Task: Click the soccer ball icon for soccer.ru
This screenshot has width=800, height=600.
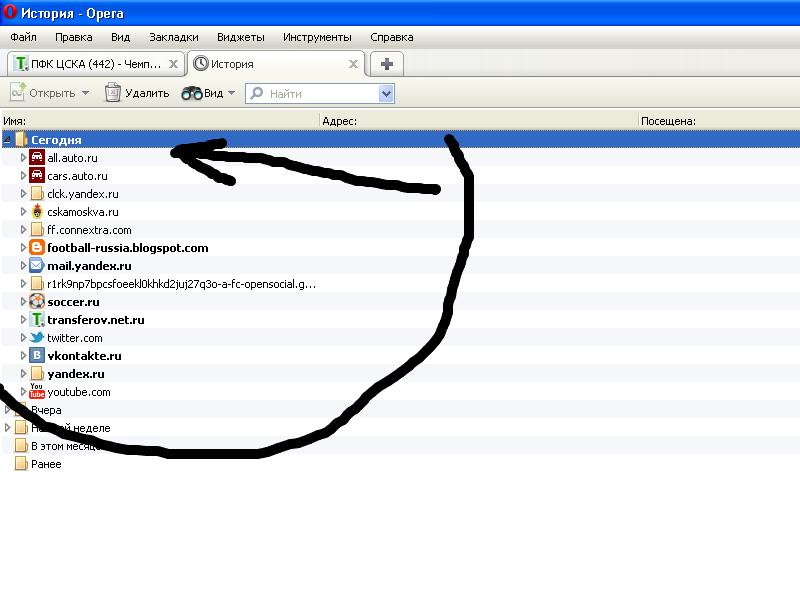Action: tap(37, 302)
